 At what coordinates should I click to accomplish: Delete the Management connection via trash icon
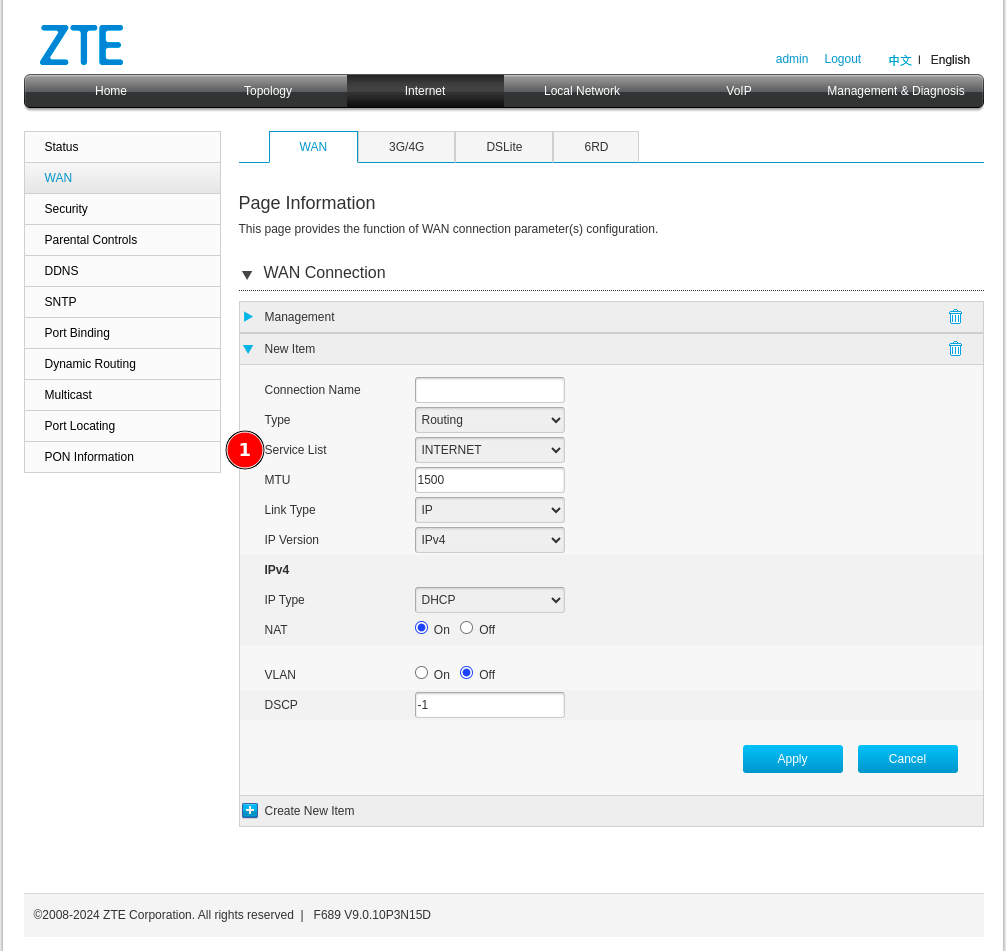[x=955, y=317]
